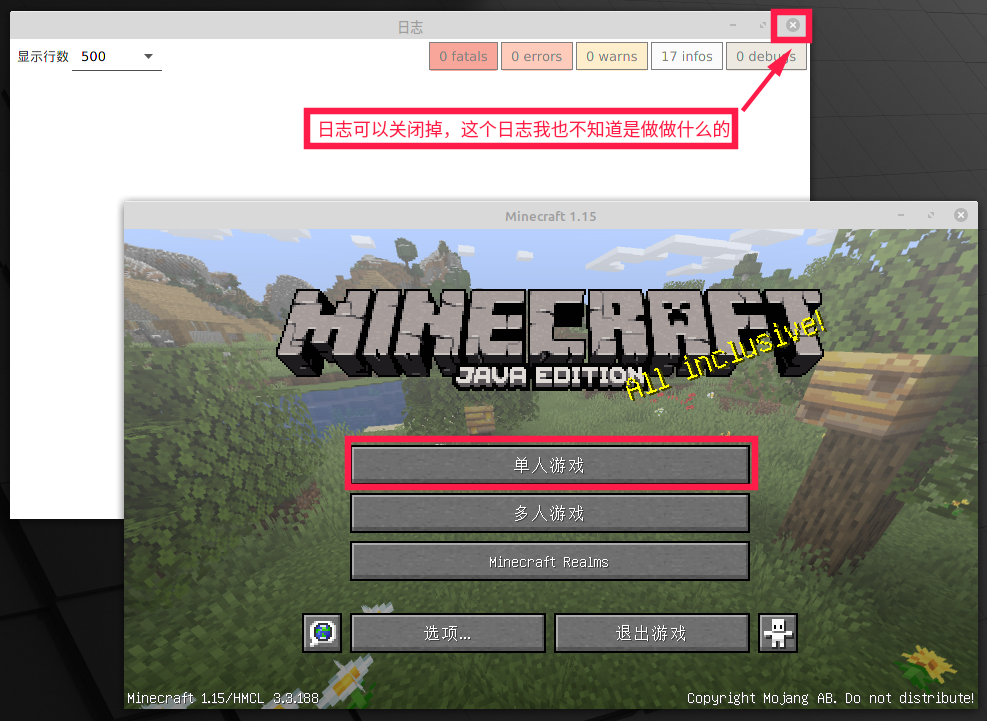Image resolution: width=987 pixels, height=721 pixels.
Task: Toggle the 0 debugs log filter
Action: (x=766, y=56)
